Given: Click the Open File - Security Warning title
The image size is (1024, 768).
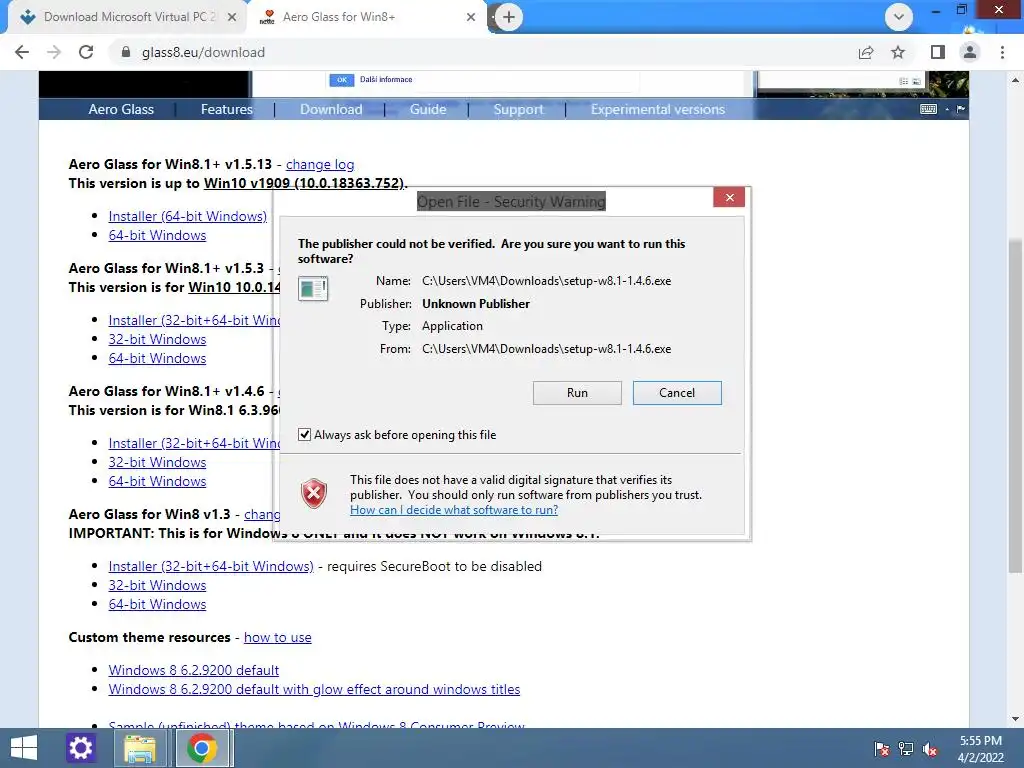Looking at the screenshot, I should 511,202.
